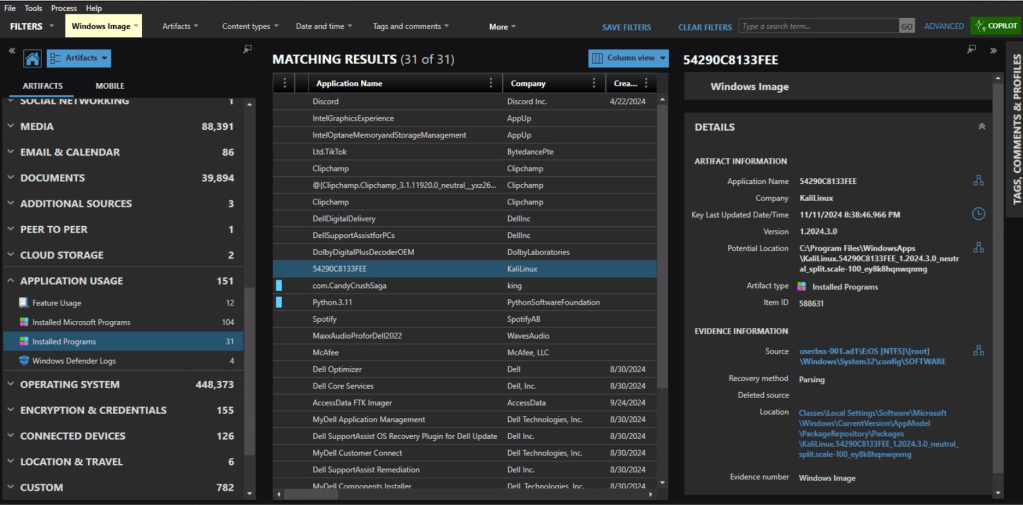Click the Clear Filters button
Screen dimensions: 1023x505
coord(704,27)
